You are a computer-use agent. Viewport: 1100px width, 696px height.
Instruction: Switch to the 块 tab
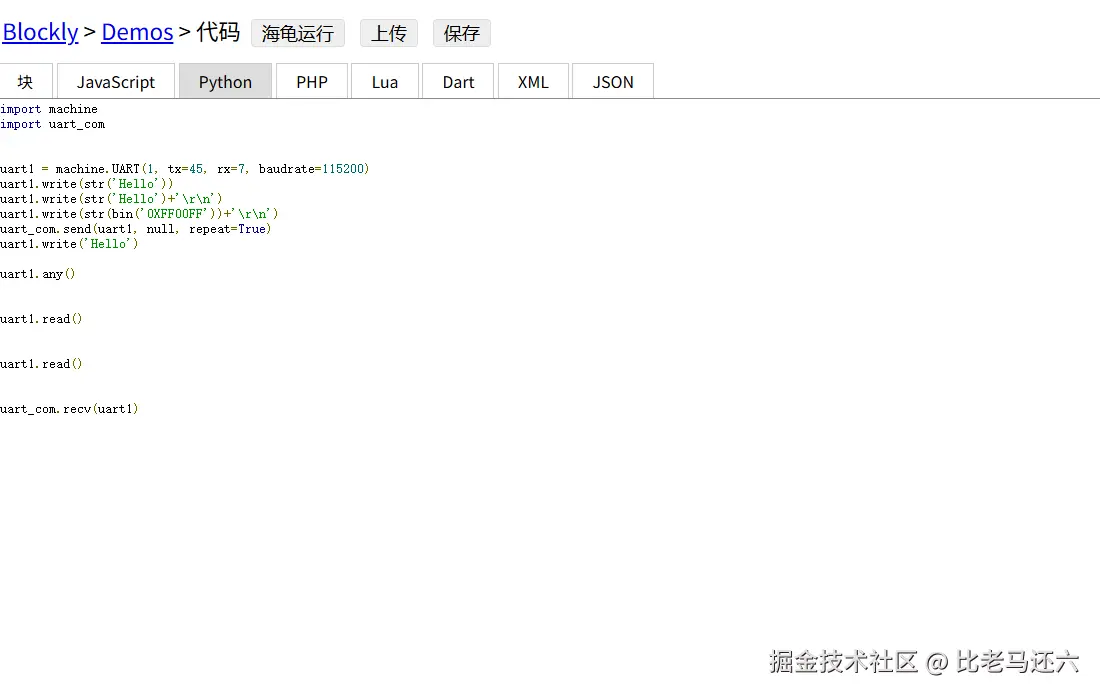[26, 81]
